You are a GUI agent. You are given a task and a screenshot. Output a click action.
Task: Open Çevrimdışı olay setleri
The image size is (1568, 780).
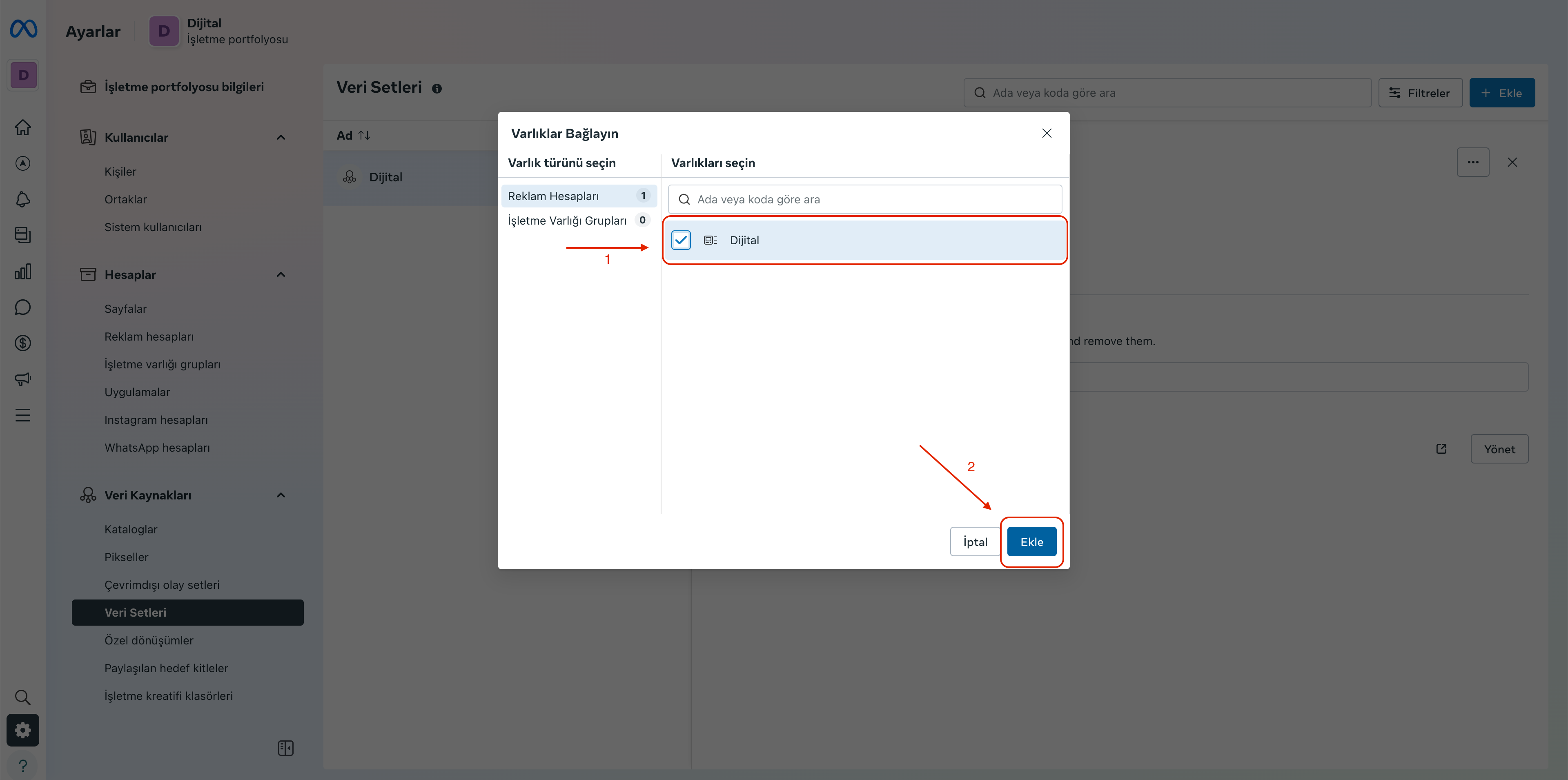162,584
